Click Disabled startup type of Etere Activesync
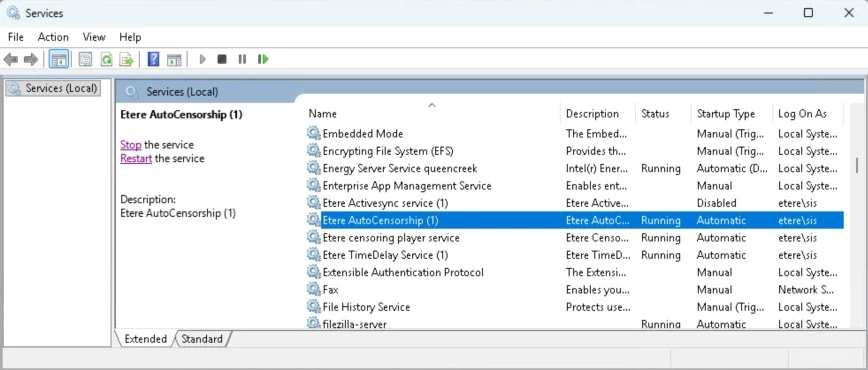The height and width of the screenshot is (370, 868). tap(716, 203)
